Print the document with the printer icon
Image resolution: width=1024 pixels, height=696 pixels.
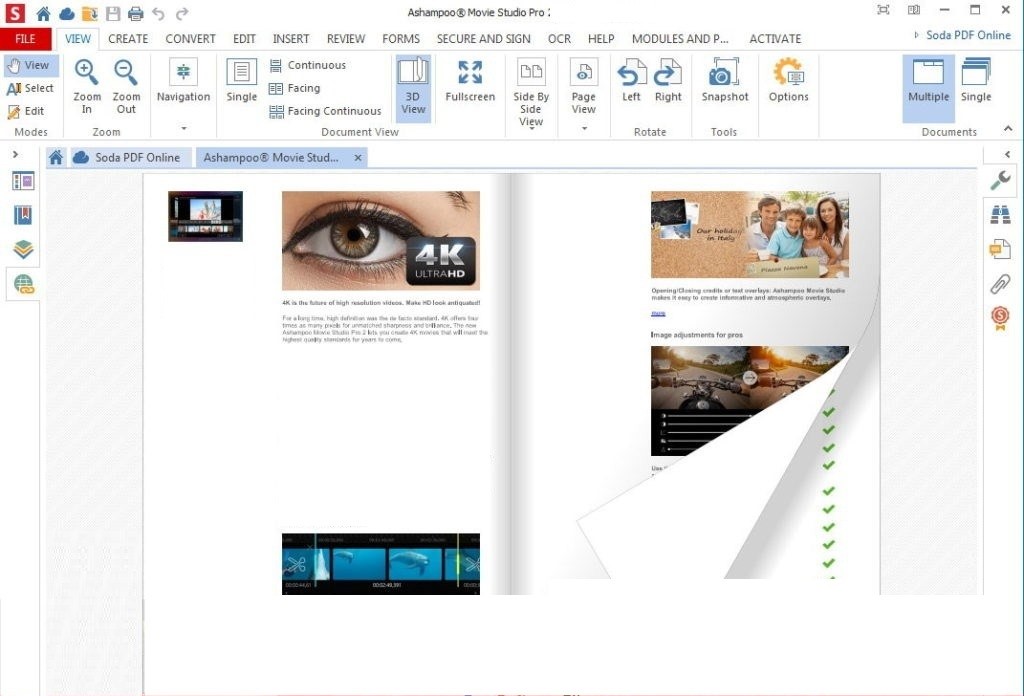[x=135, y=13]
